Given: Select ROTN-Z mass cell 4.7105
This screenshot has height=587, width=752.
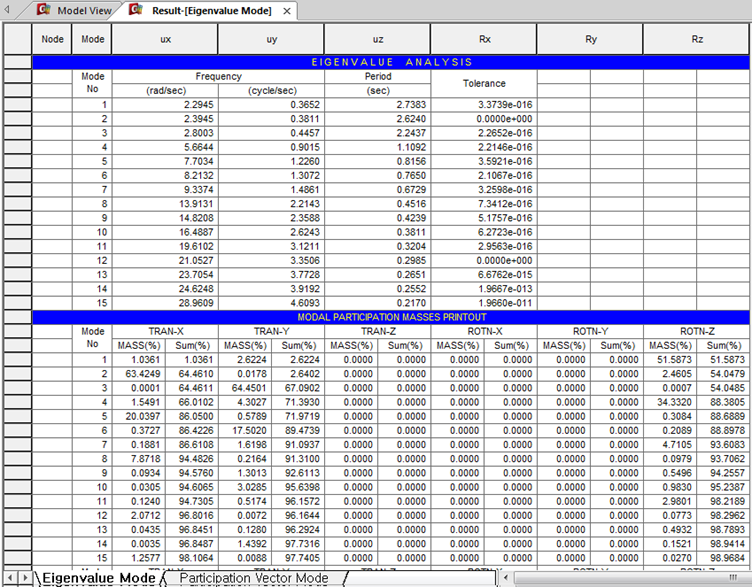Looking at the screenshot, I should [x=670, y=445].
